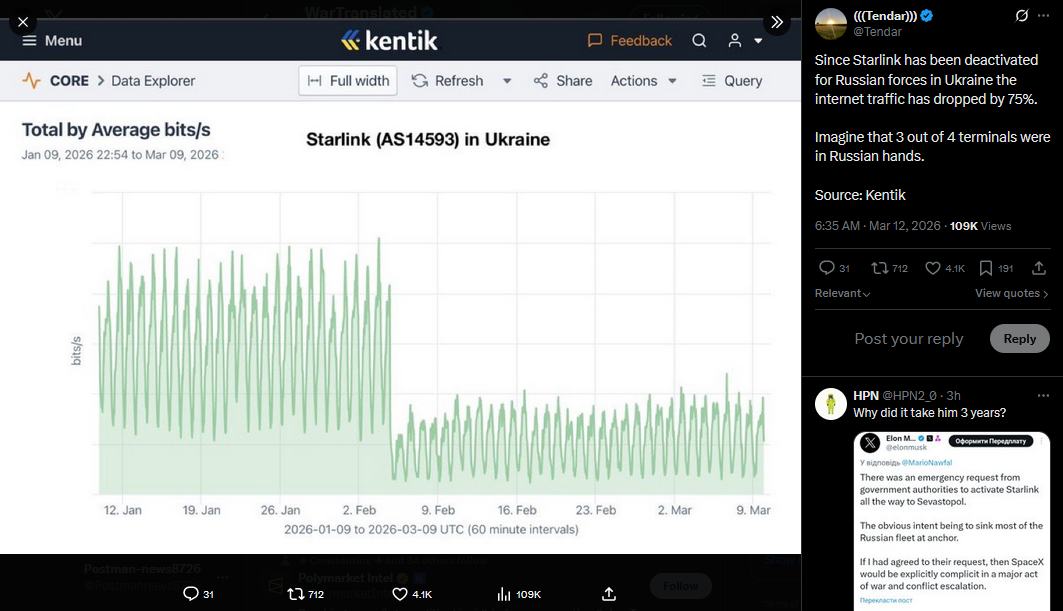This screenshot has height=611, width=1063.
Task: Toggle the Full width button
Action: click(348, 81)
